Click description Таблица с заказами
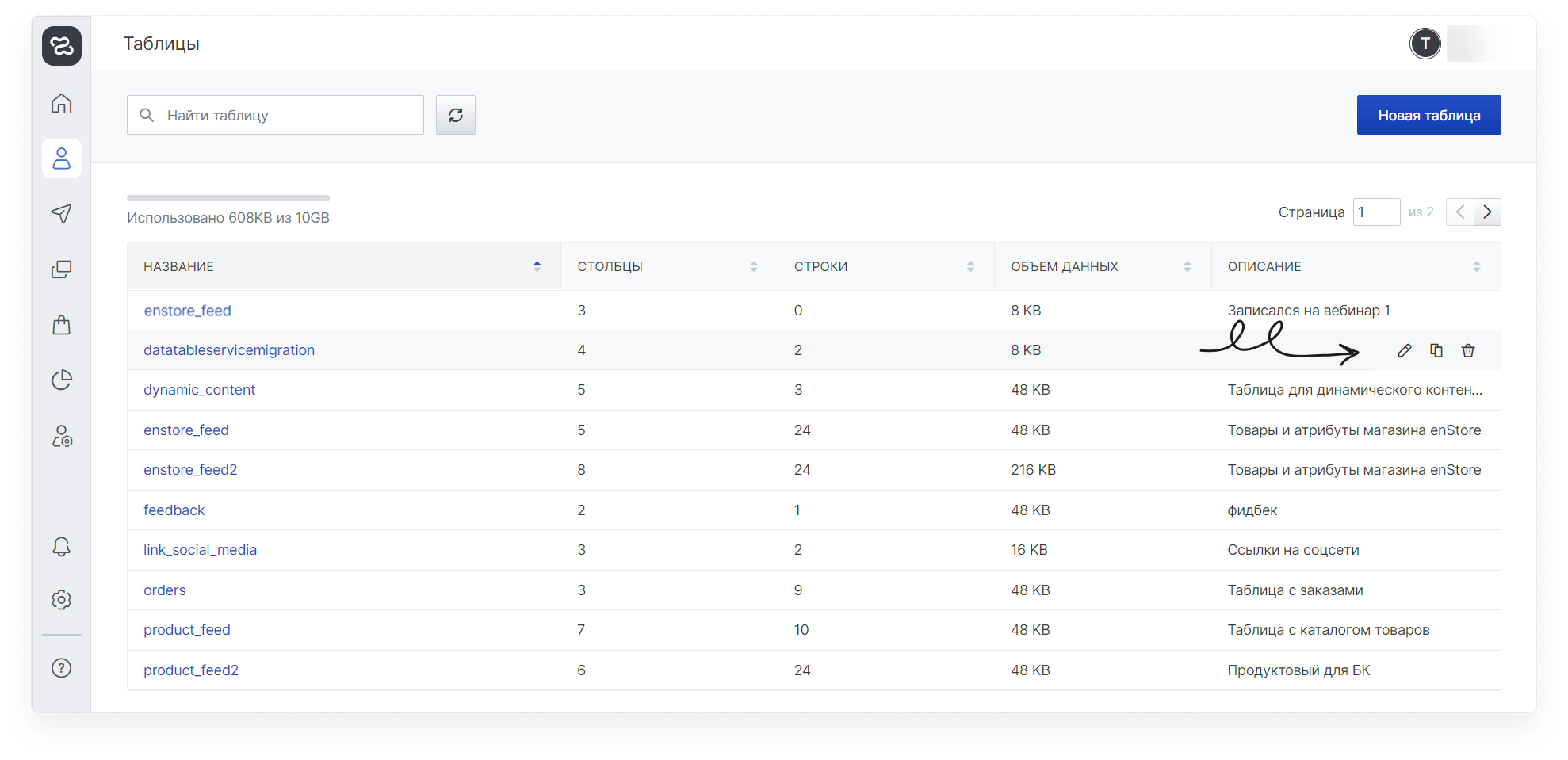Screen dimensions: 1568x760 pos(1295,590)
